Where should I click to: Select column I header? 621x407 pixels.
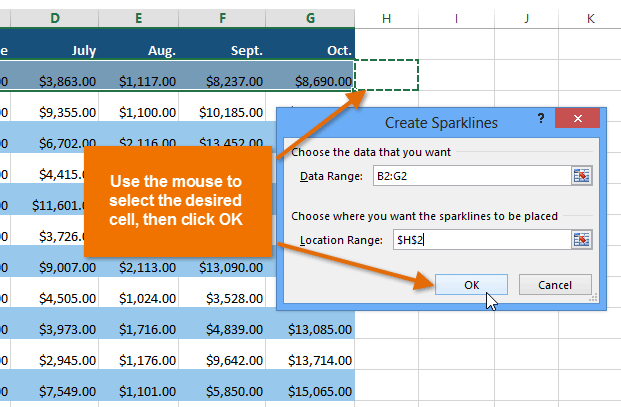pyautogui.click(x=456, y=18)
